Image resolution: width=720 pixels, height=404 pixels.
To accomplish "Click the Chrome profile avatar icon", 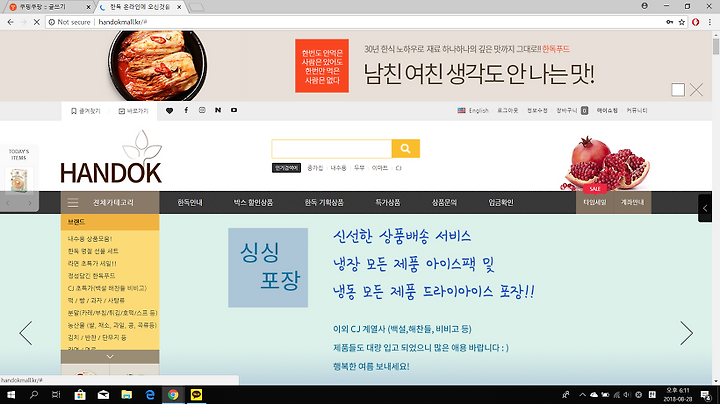I will [x=645, y=6].
